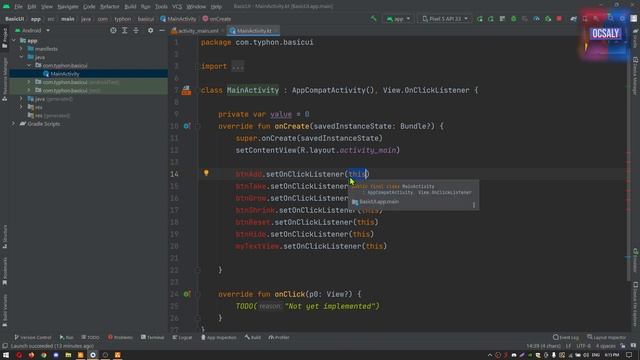
Task: Open the File menu
Action: point(18,7)
